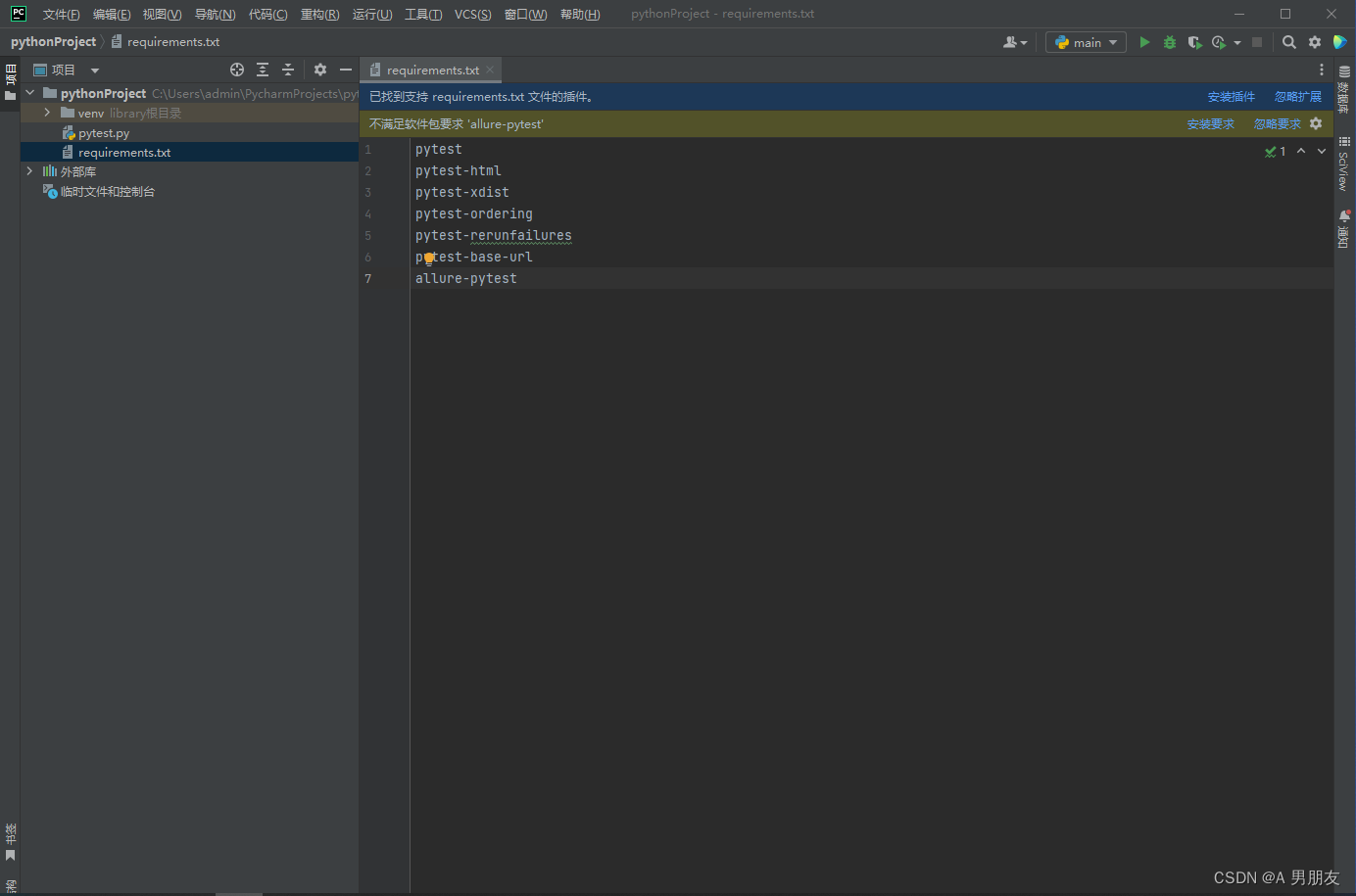Open the 工具(T) menu
This screenshot has width=1356, height=896.
[423, 14]
